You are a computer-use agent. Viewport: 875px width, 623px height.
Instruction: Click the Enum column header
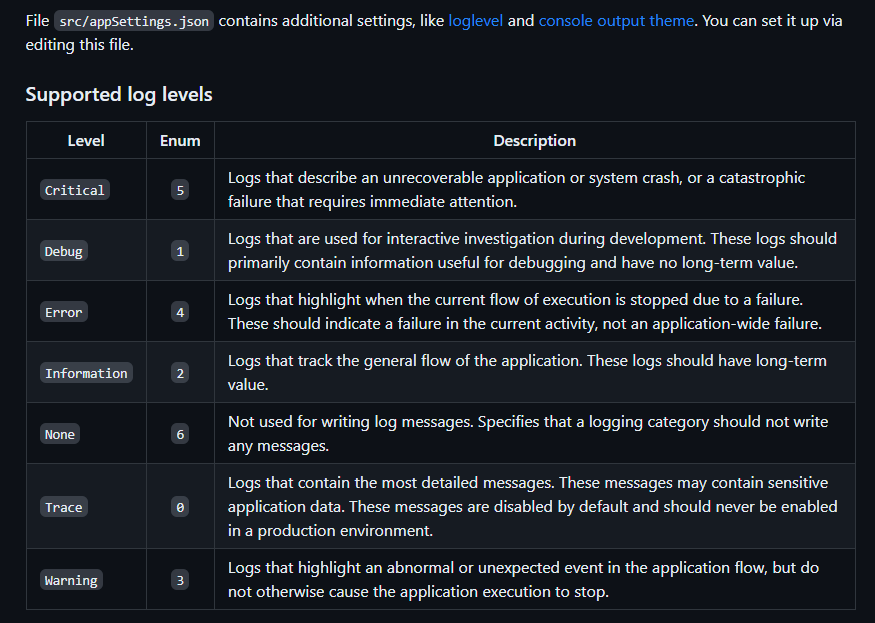180,141
